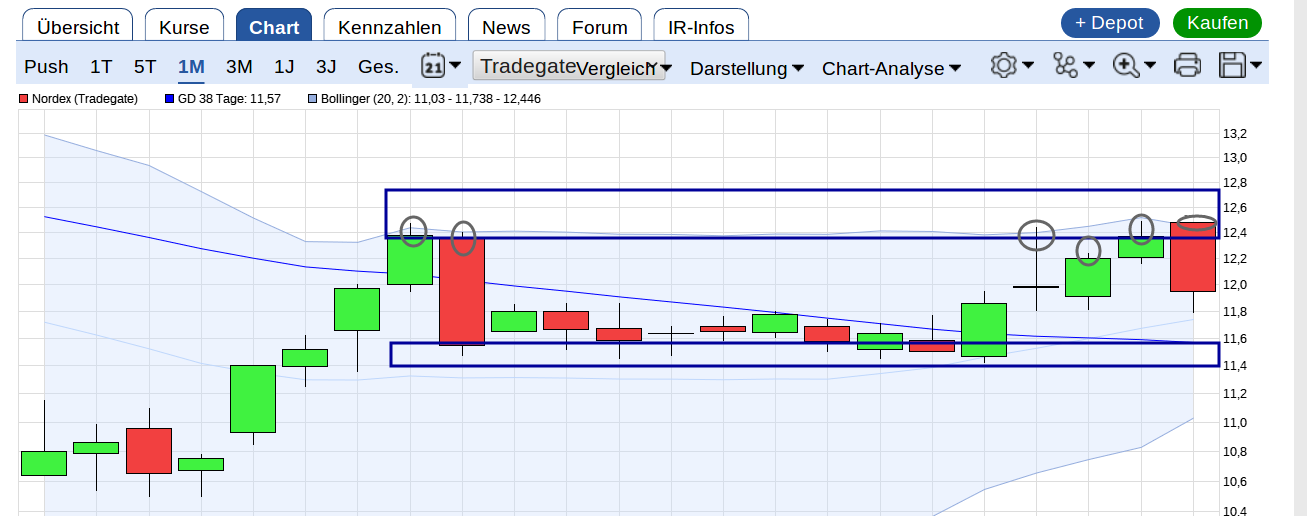Screen dimensions: 1307x516
Task: Click the red Nordex legend swatch
Action: (24, 99)
